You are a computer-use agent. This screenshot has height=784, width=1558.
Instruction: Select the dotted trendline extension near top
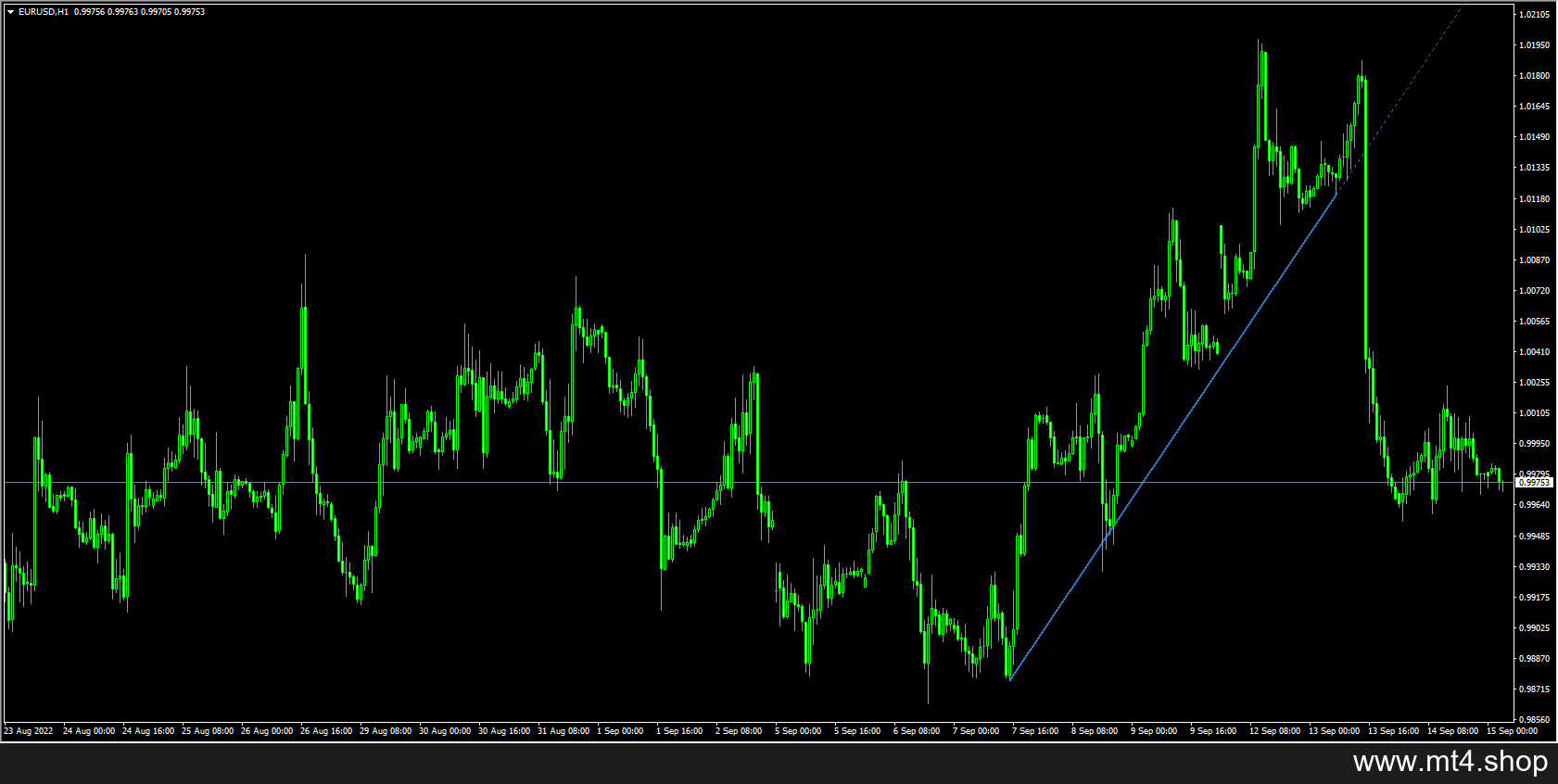click(1400, 99)
